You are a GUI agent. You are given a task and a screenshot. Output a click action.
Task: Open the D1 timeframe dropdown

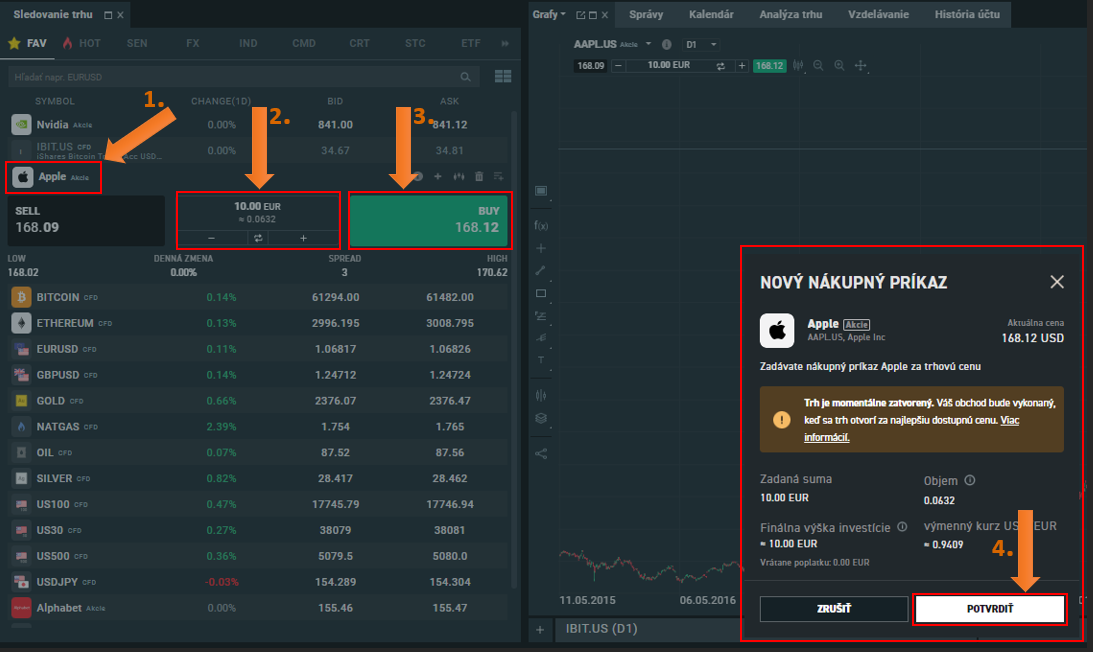coord(702,45)
